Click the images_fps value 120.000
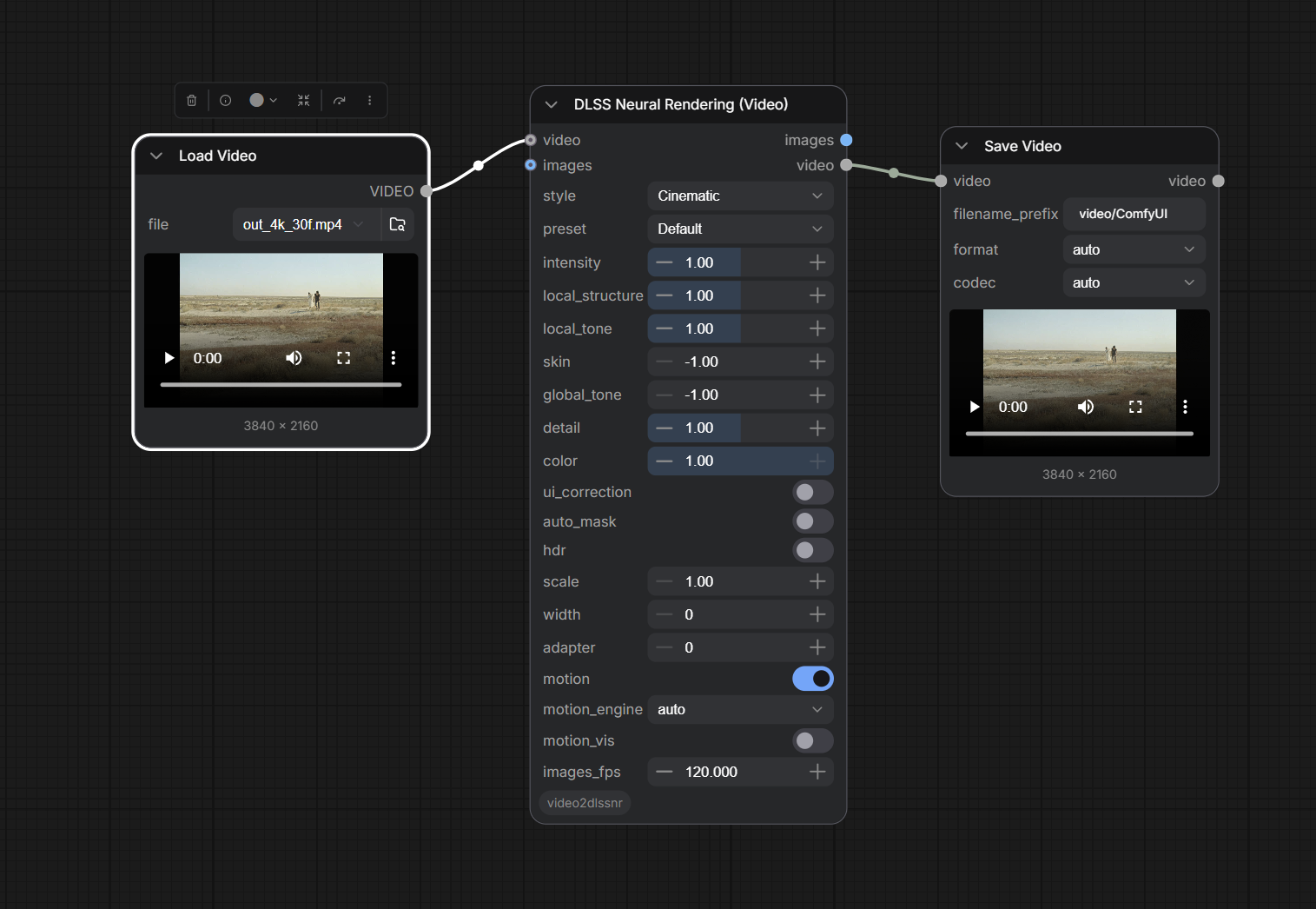The image size is (1316, 909). click(x=711, y=772)
